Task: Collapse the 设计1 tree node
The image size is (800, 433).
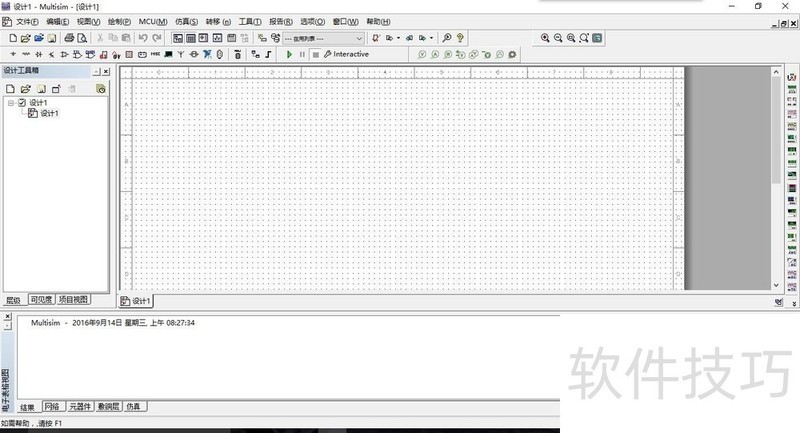Action: click(x=11, y=103)
